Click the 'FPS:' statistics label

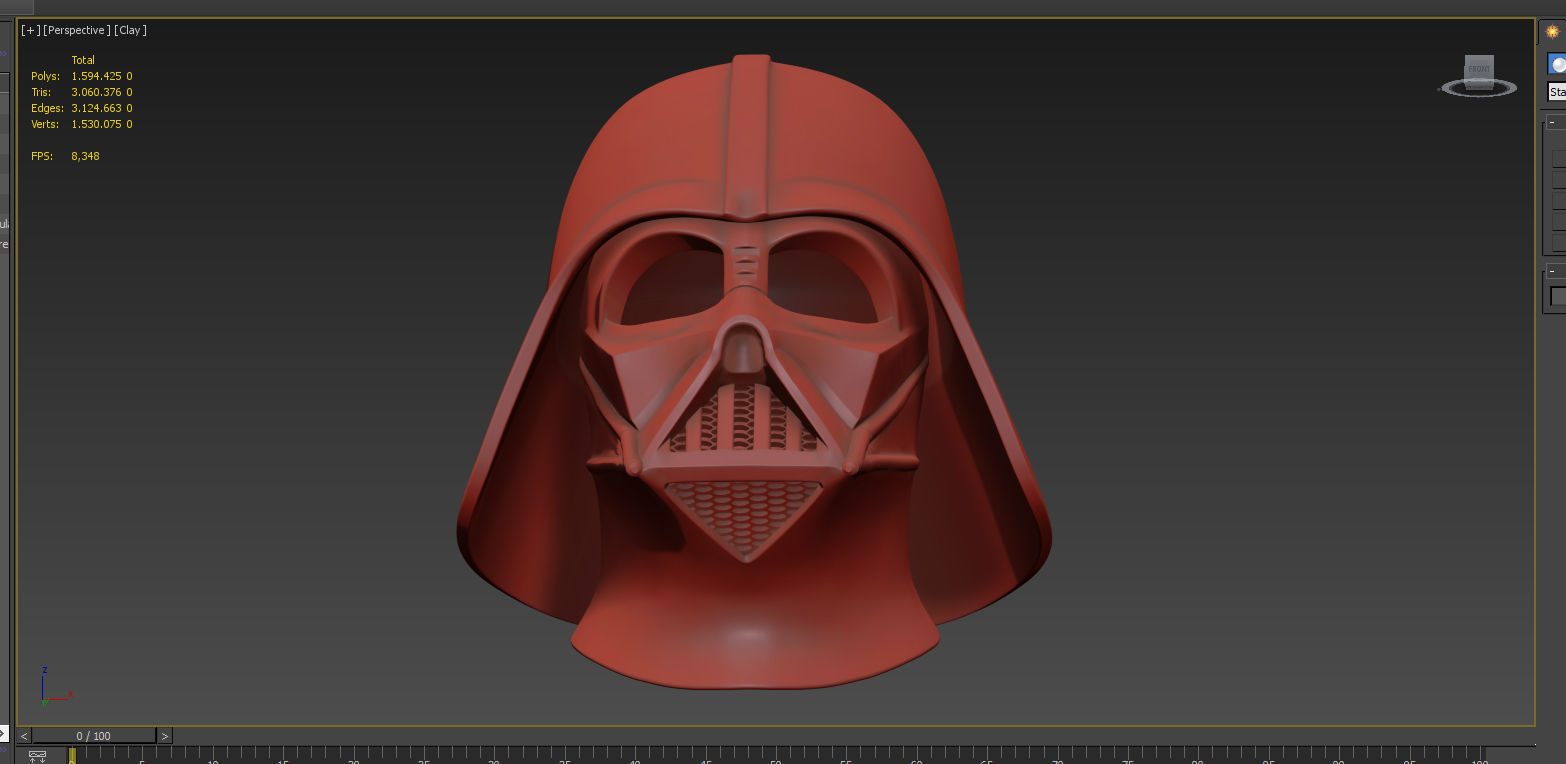[42, 156]
